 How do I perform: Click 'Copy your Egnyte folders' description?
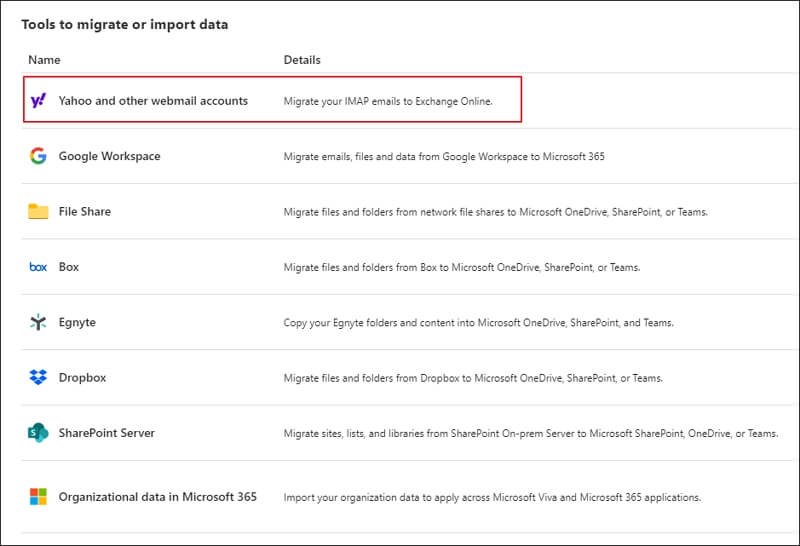pyautogui.click(x=479, y=322)
